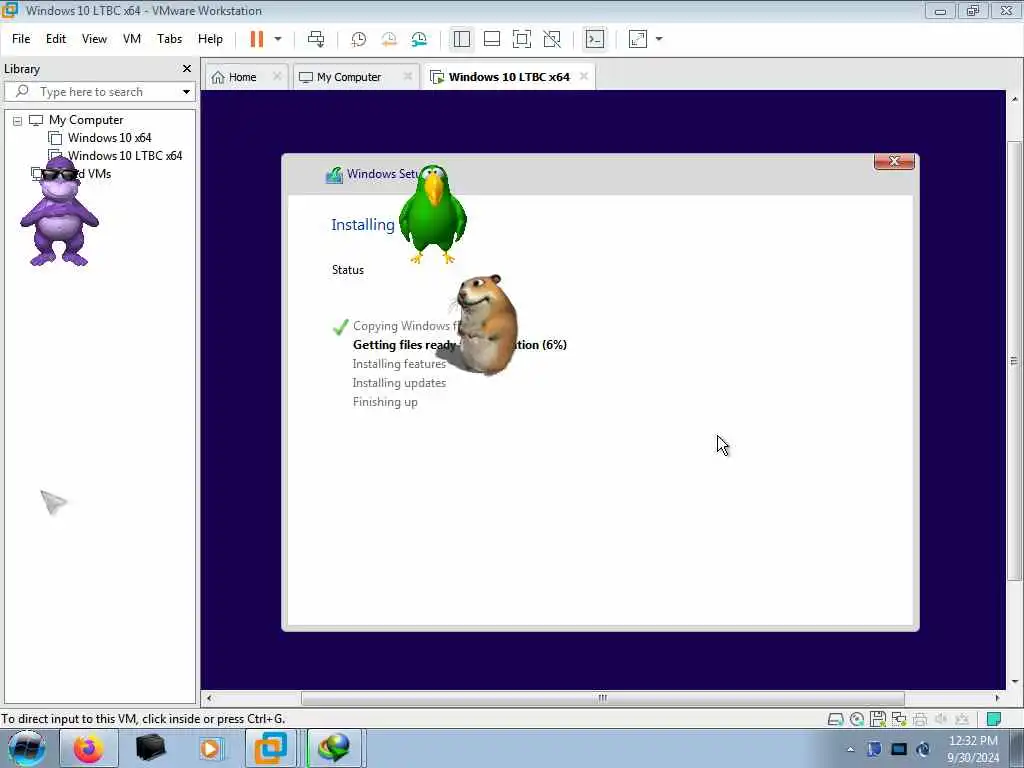Close the My Computer tab
The width and height of the screenshot is (1024, 768).
[x=408, y=76]
